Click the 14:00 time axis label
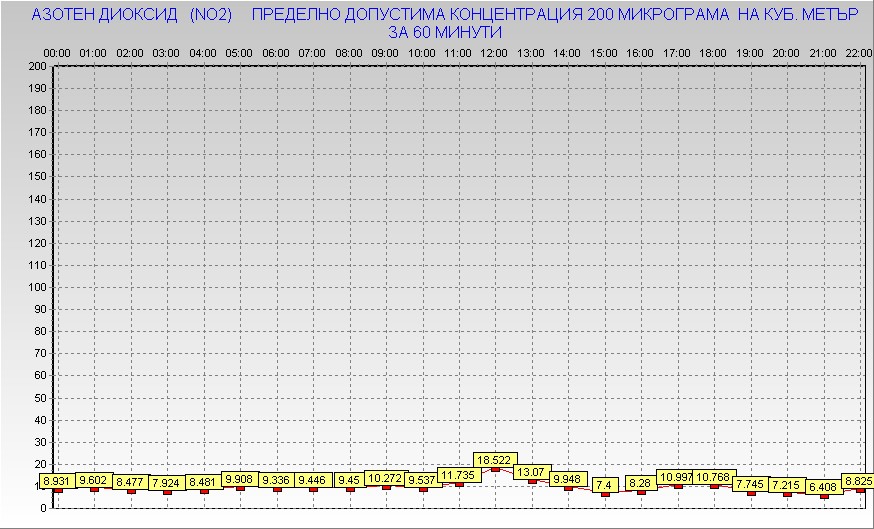 click(x=567, y=54)
